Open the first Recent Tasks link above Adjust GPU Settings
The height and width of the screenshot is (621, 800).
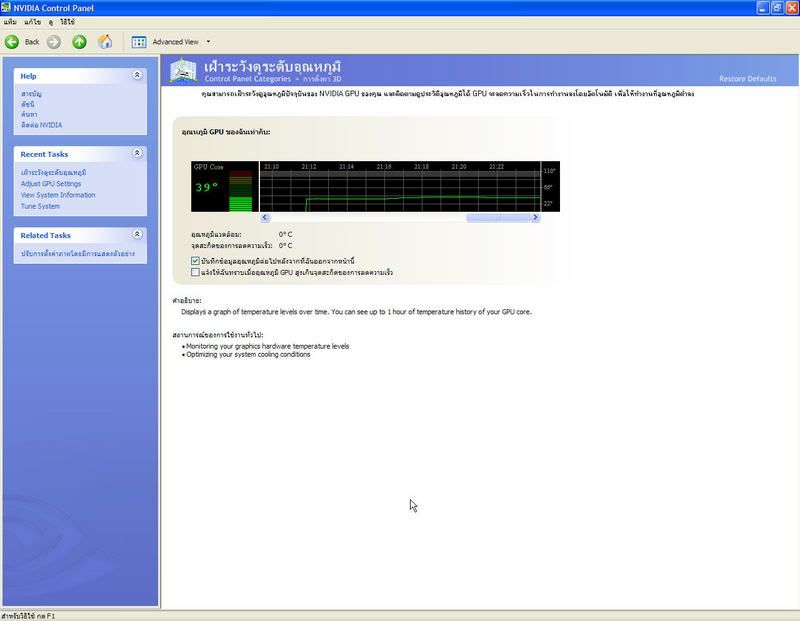[54, 172]
